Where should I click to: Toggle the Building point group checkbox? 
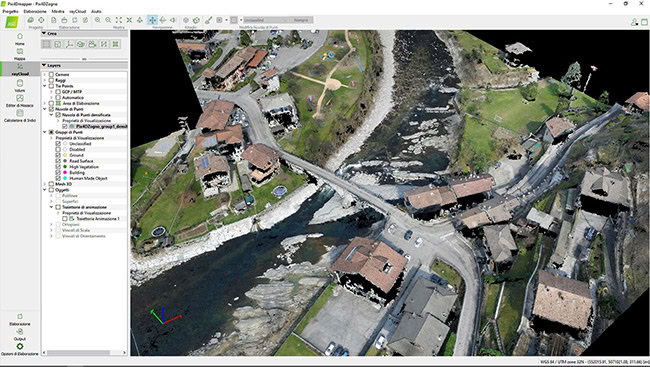coord(58,173)
